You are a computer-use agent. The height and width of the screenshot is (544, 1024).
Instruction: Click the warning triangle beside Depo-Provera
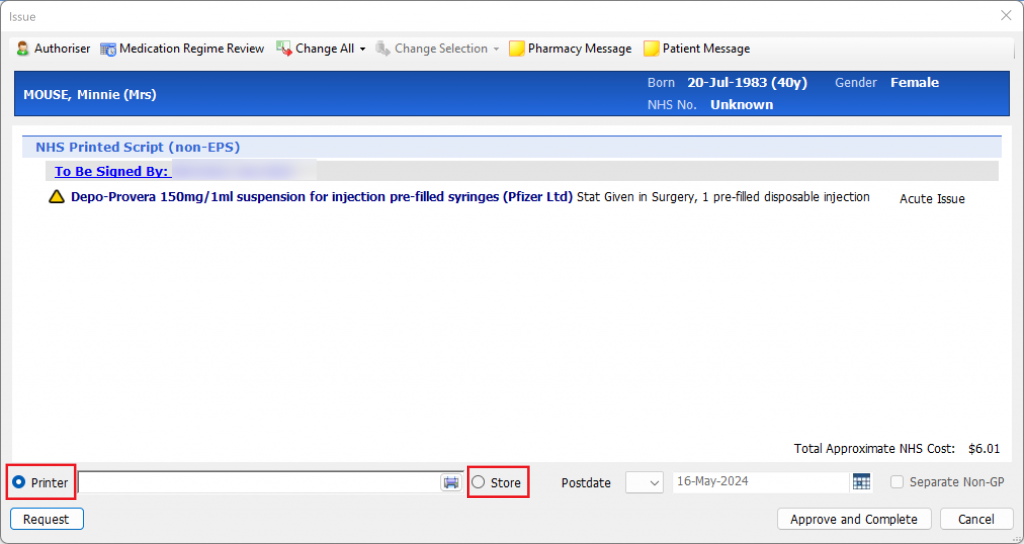pos(57,197)
